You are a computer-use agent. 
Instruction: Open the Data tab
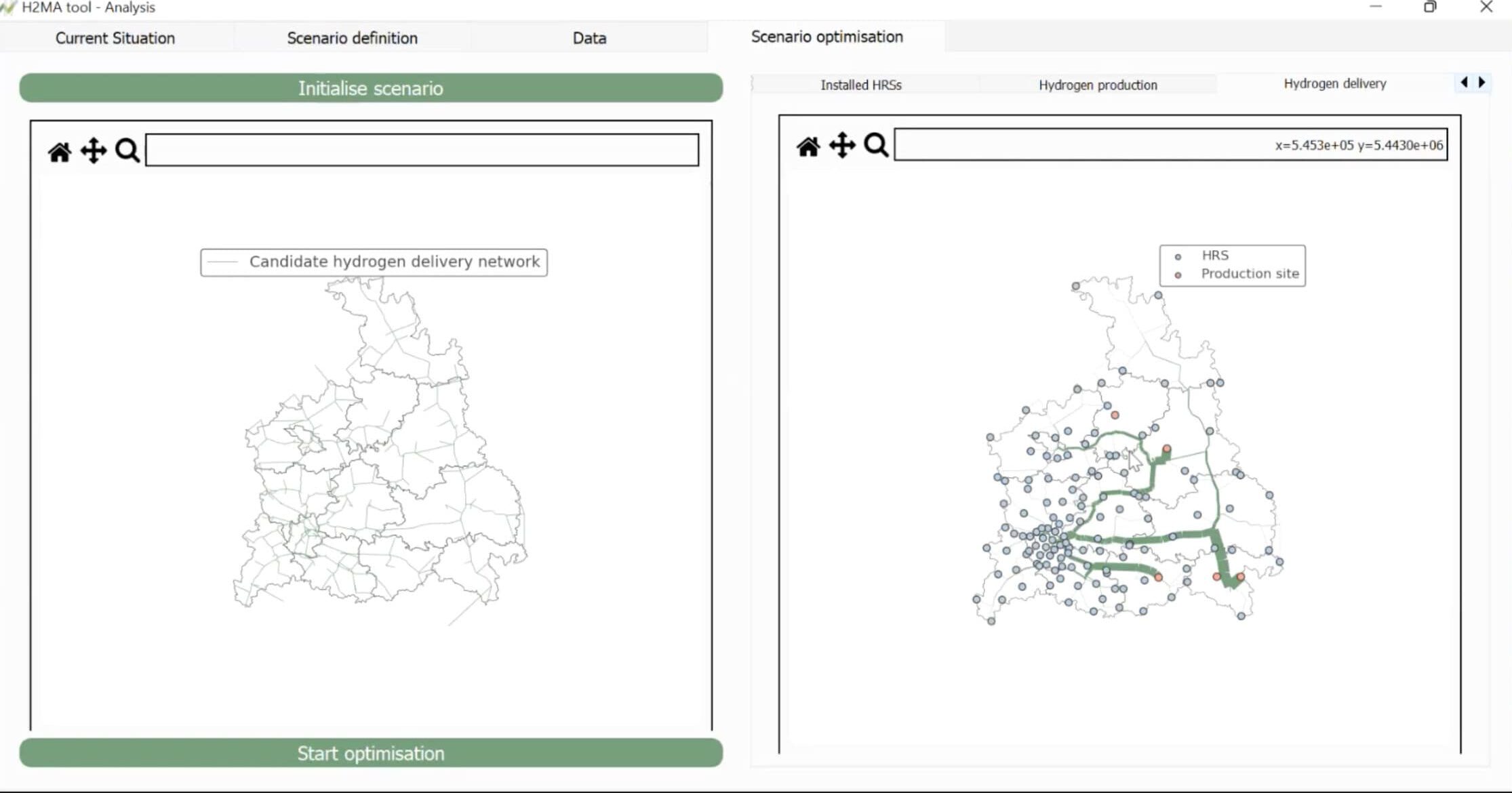pyautogui.click(x=589, y=38)
